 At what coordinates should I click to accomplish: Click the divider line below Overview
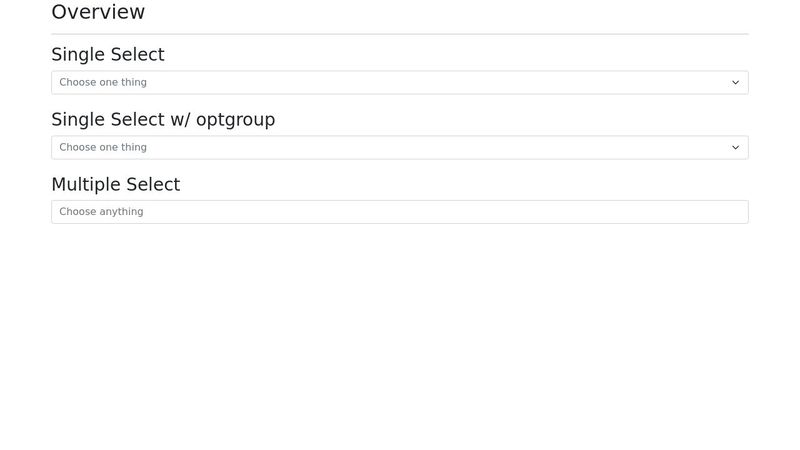[x=399, y=34]
